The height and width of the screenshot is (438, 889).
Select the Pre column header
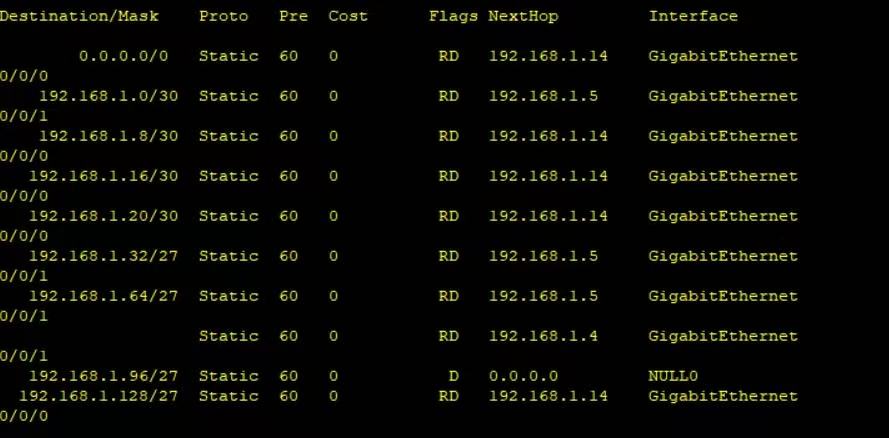click(293, 16)
